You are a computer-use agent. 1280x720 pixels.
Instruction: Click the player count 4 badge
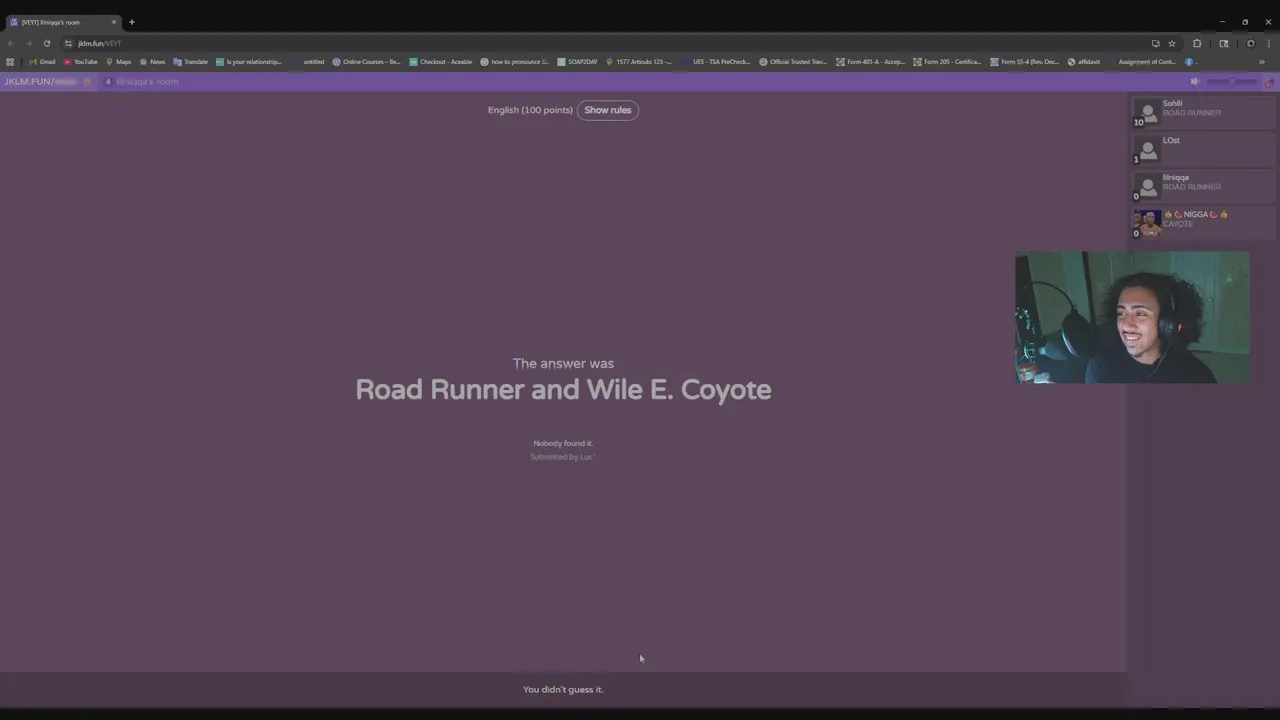(x=108, y=81)
